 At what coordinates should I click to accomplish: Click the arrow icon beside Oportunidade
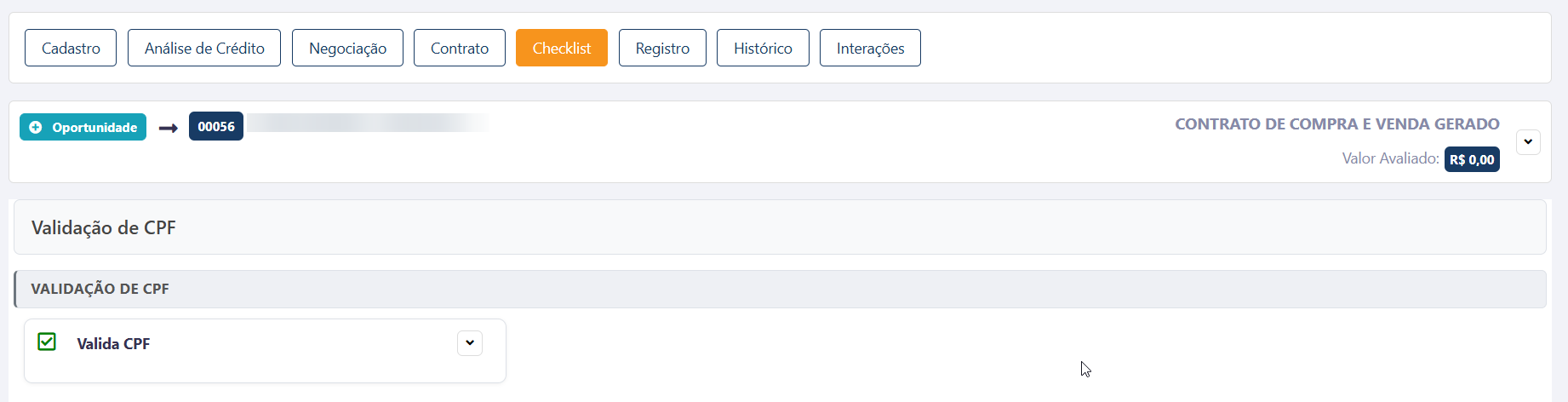tap(168, 128)
